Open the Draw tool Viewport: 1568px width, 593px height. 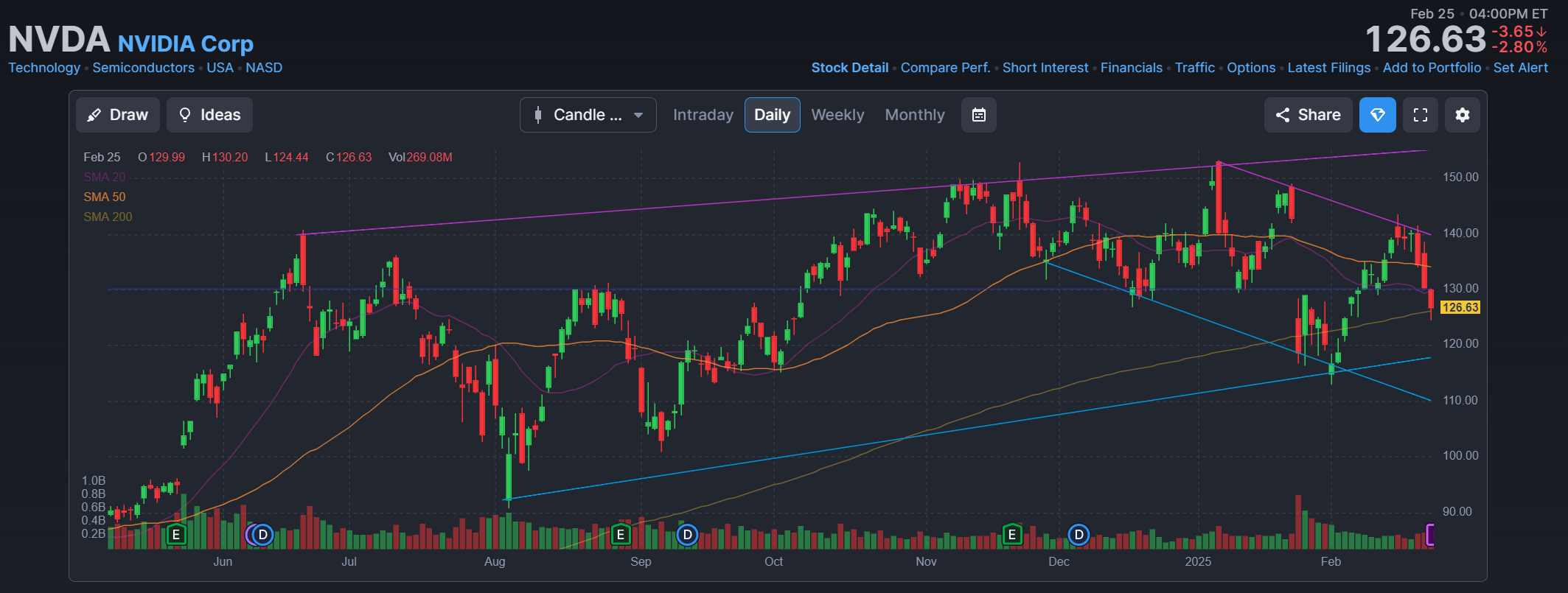[x=118, y=115]
